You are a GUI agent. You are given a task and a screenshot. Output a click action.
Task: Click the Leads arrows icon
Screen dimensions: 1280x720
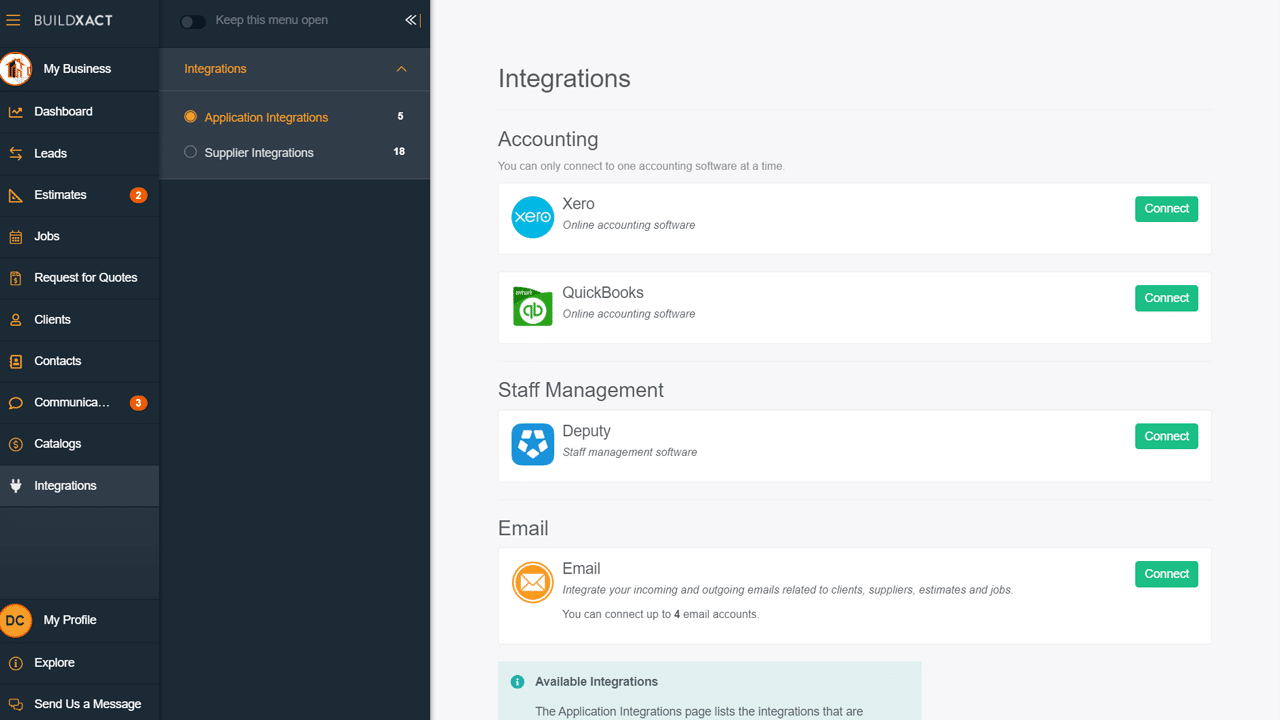click(16, 154)
